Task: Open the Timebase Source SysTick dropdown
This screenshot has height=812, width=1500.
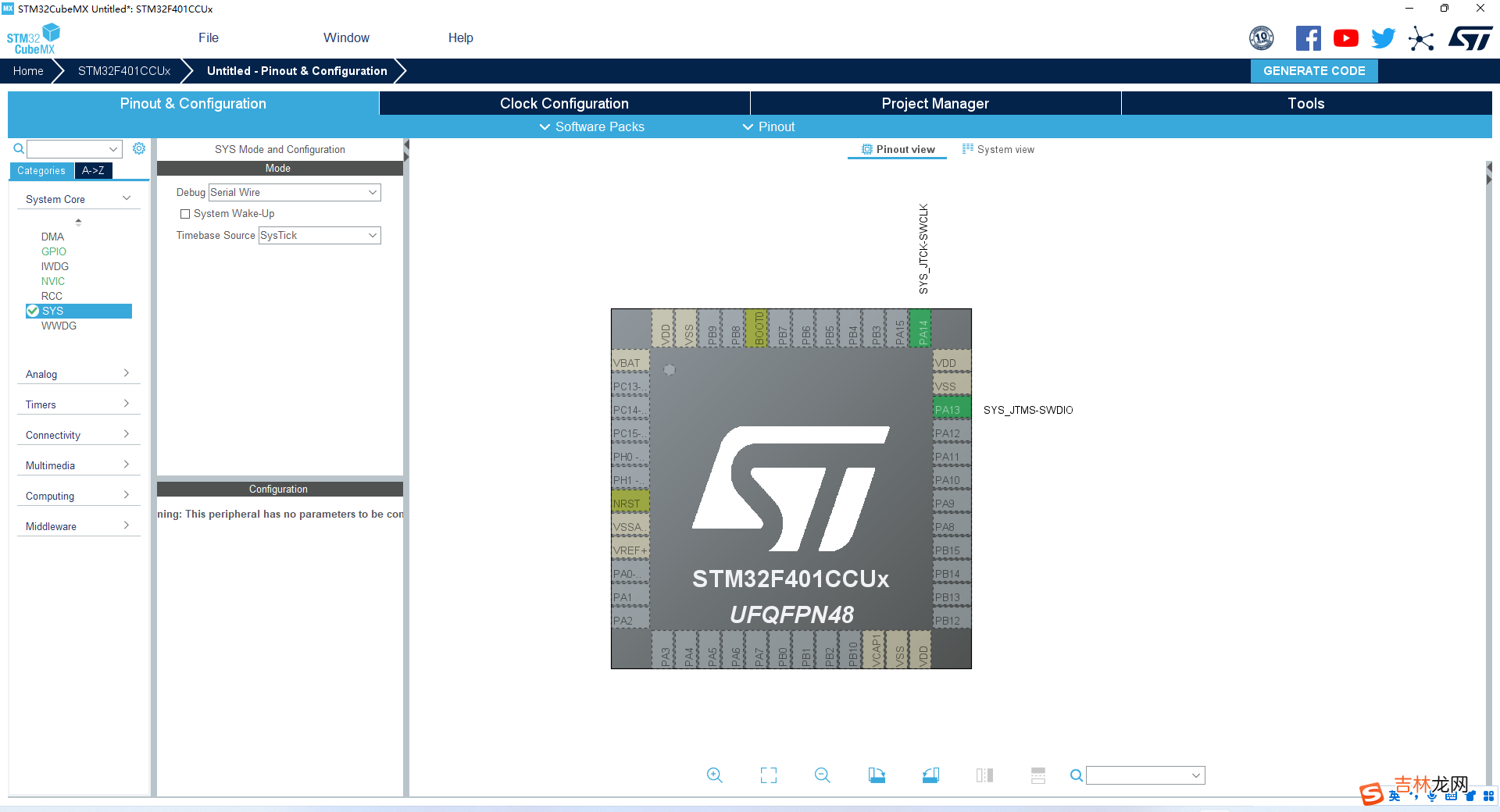Action: coord(320,235)
